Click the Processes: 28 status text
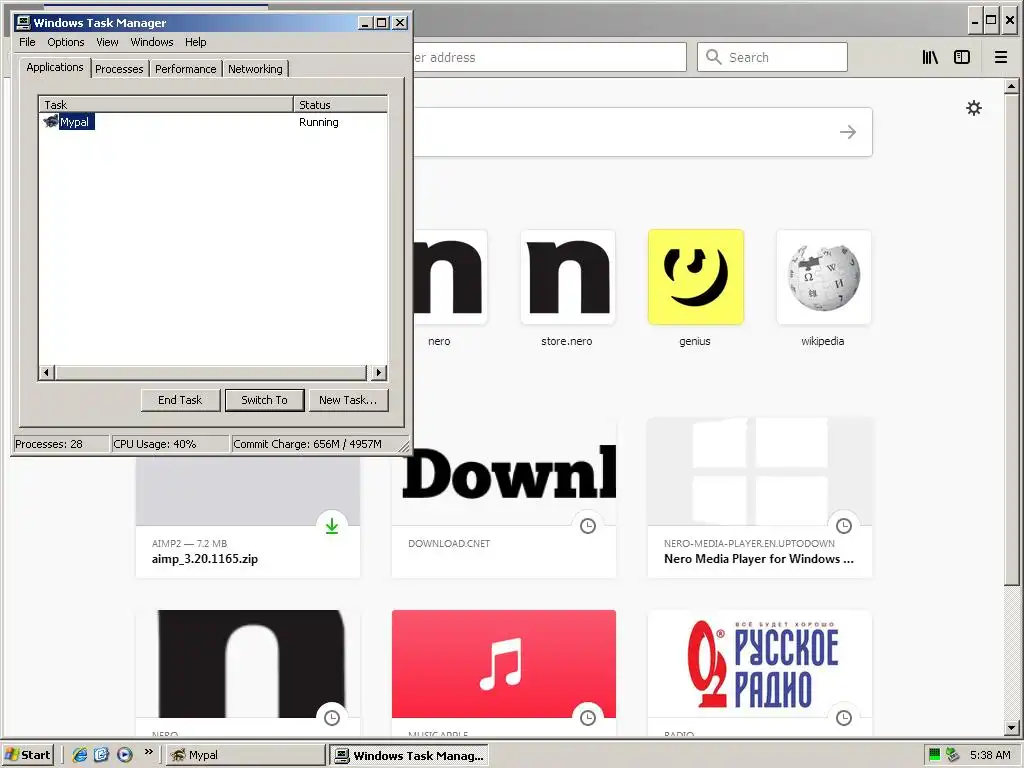This screenshot has width=1024, height=768. [49, 444]
